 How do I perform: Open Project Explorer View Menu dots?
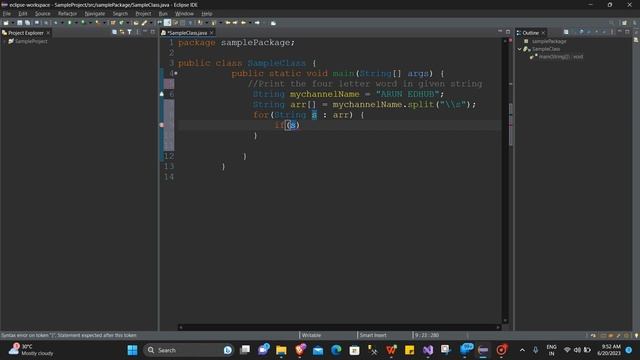pos(138,32)
